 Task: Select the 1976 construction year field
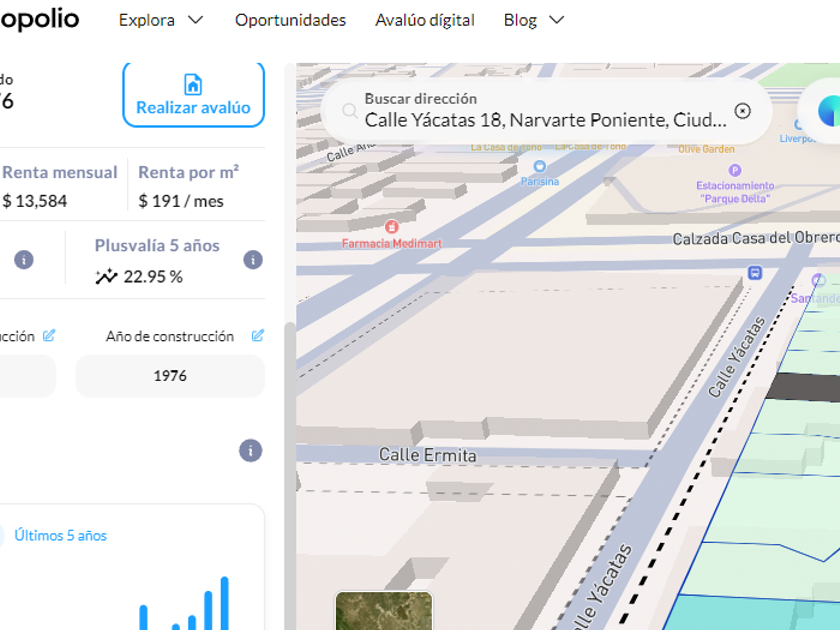(x=170, y=376)
